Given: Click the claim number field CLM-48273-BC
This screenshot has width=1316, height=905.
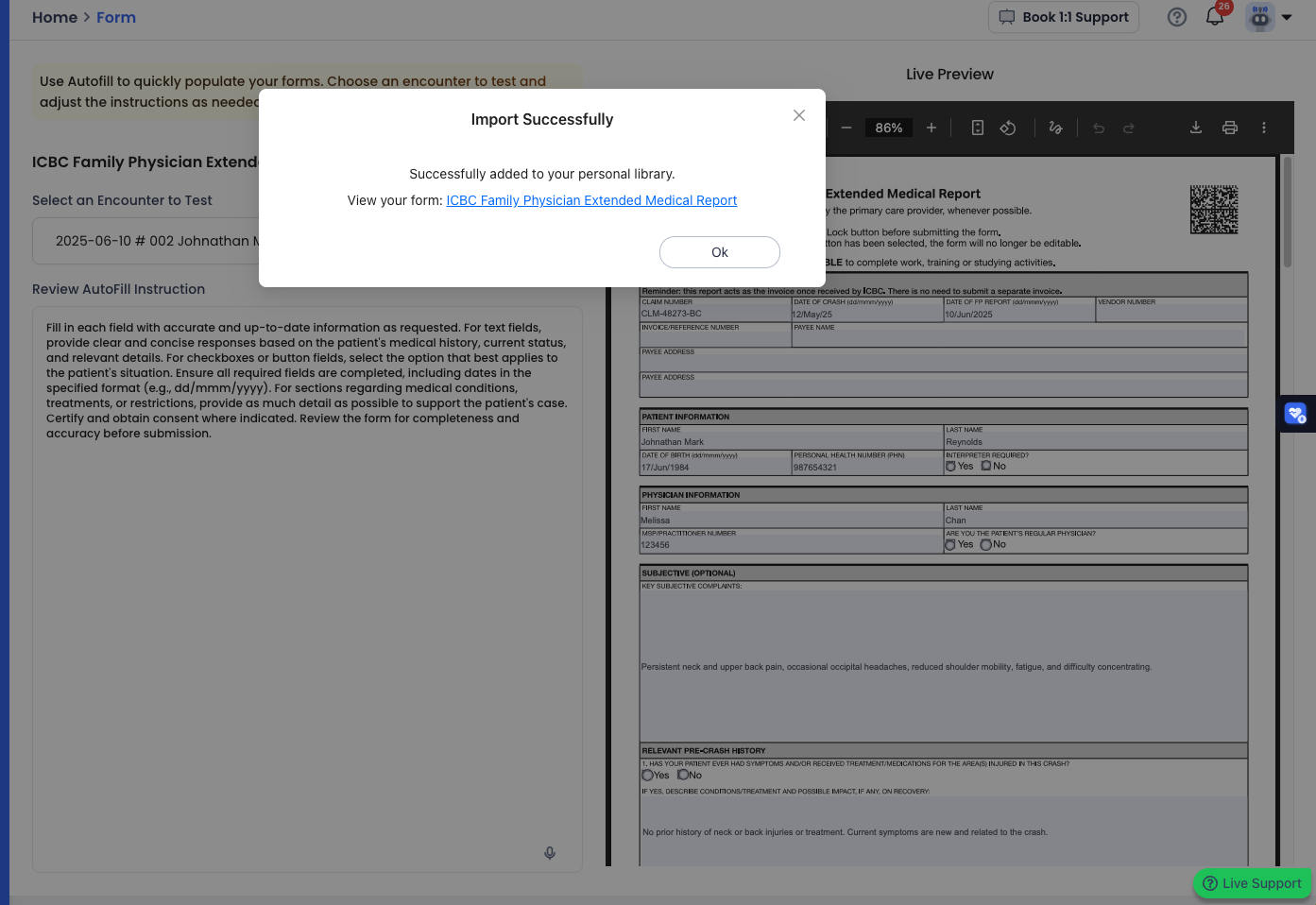Looking at the screenshot, I should tap(715, 314).
